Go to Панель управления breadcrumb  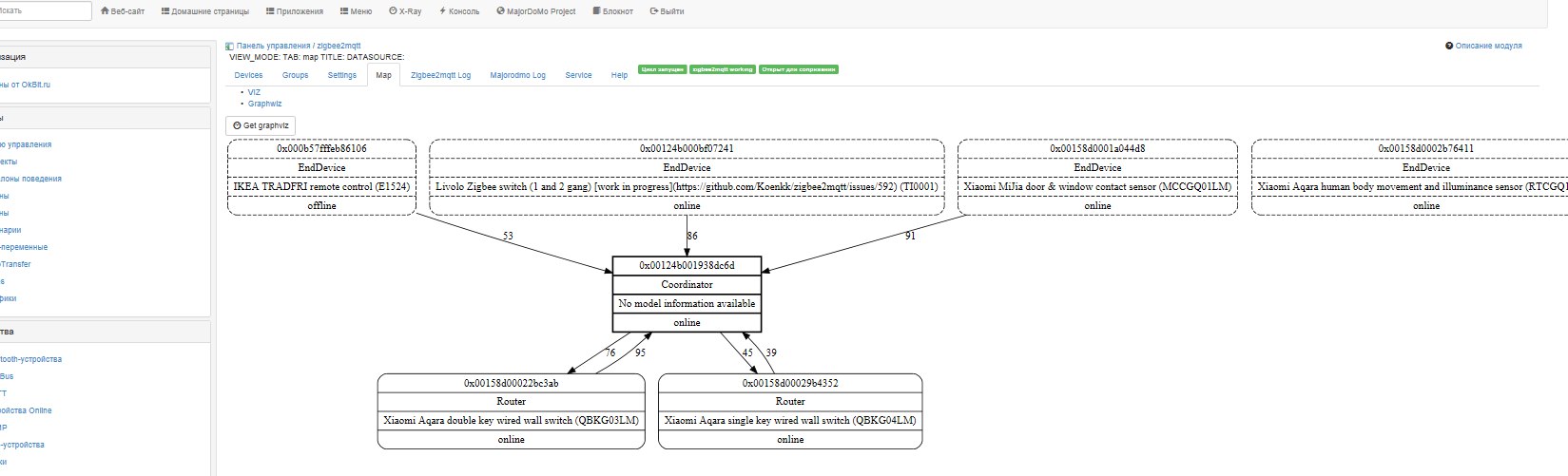pos(273,46)
